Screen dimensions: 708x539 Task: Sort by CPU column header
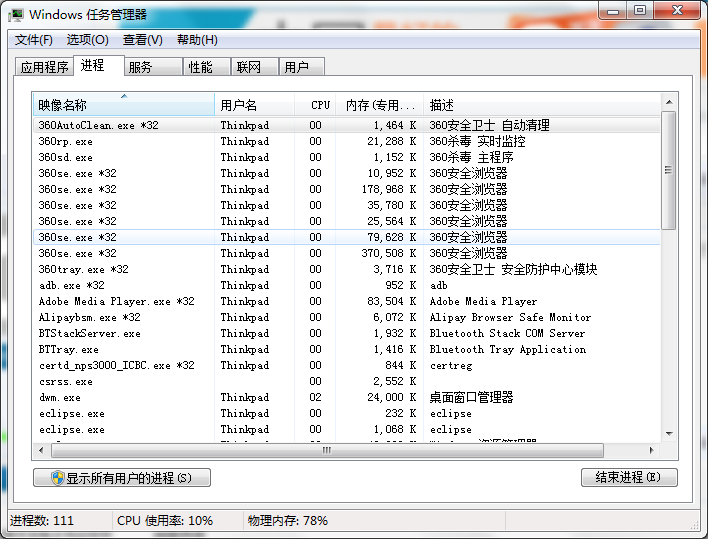tap(315, 105)
